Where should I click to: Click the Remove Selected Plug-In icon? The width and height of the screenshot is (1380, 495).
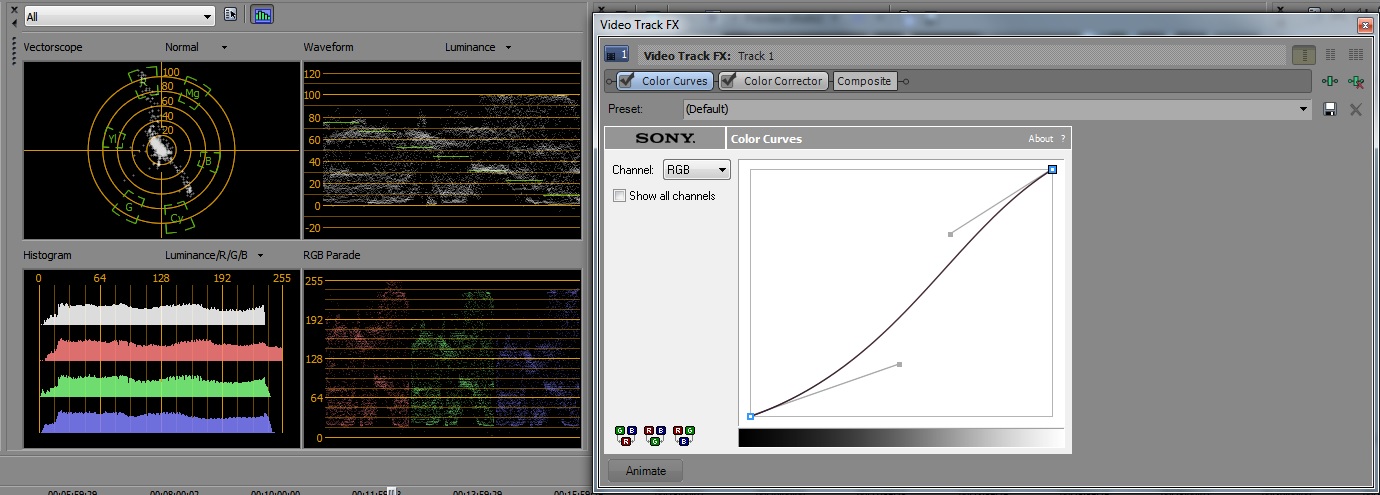(1355, 81)
